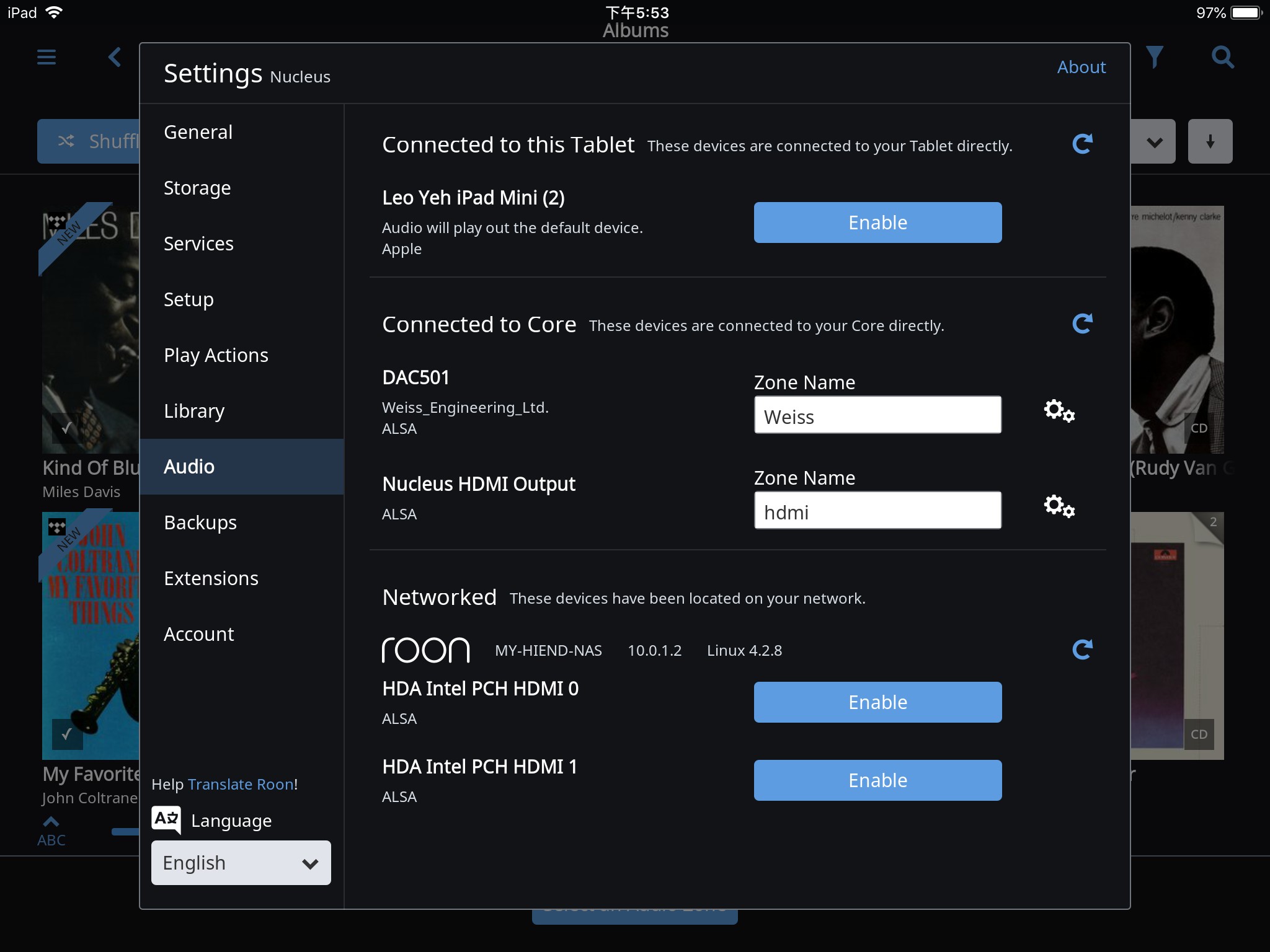Edit the Nucleus HDMI zone name field 'hdmi'

(877, 510)
